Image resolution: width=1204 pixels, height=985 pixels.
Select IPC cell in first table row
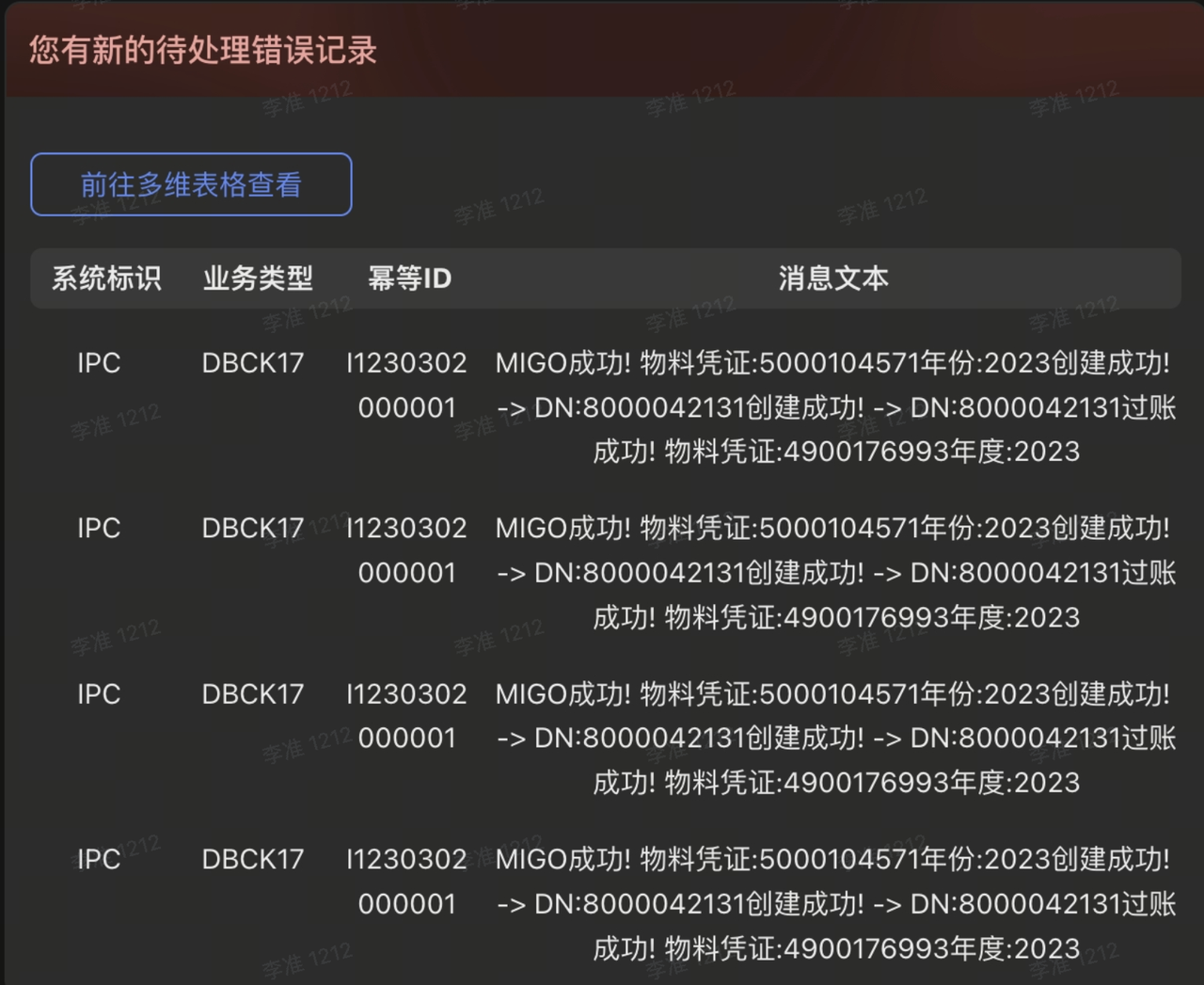click(x=99, y=363)
